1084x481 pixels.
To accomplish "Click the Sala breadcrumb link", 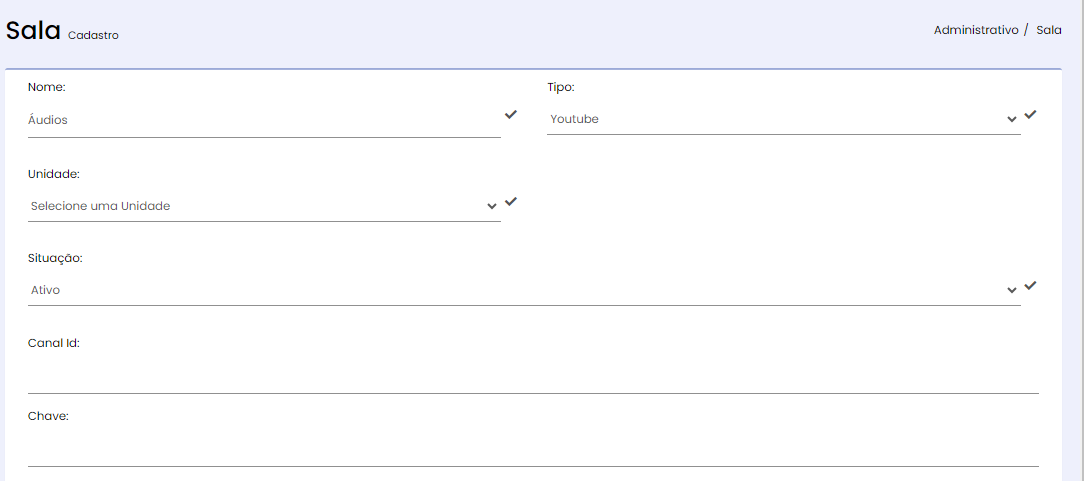I will tap(1049, 30).
